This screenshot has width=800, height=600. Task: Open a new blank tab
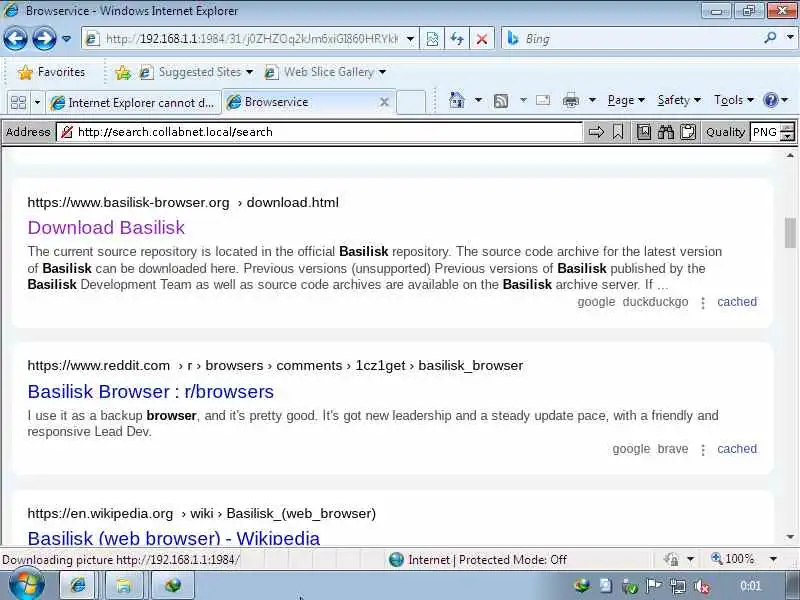click(411, 102)
